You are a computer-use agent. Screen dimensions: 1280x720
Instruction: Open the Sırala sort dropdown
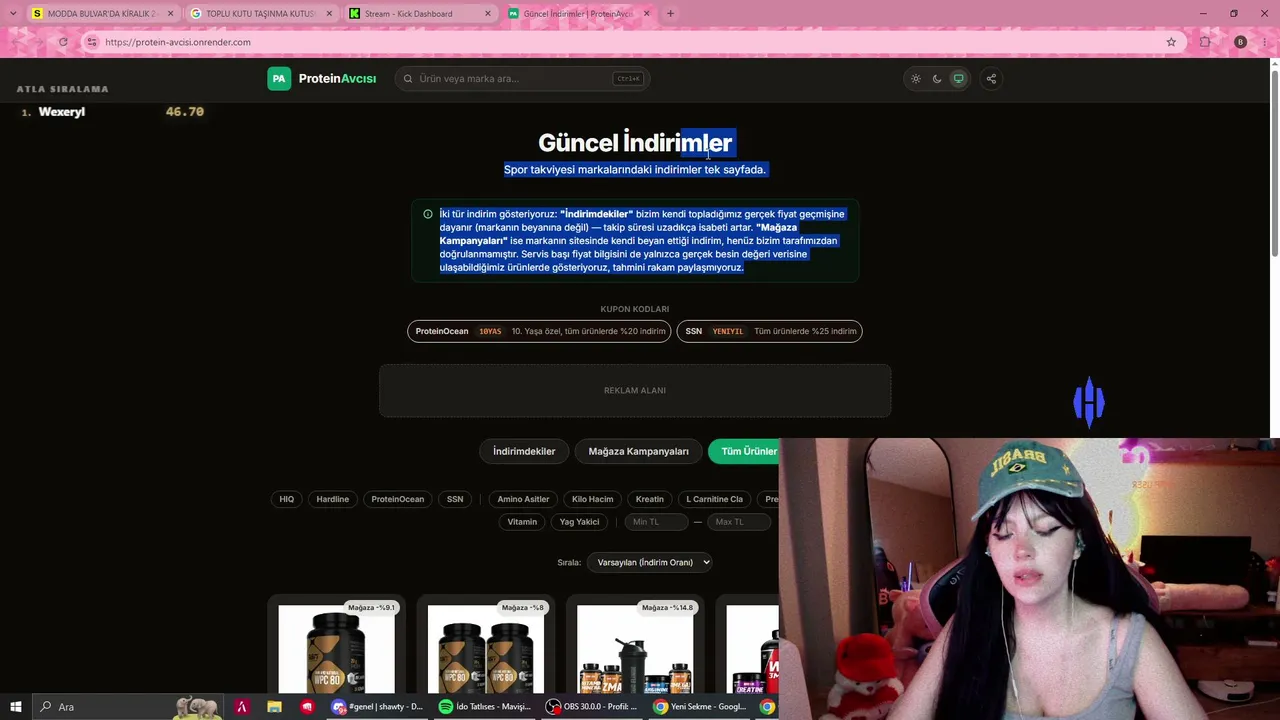650,562
